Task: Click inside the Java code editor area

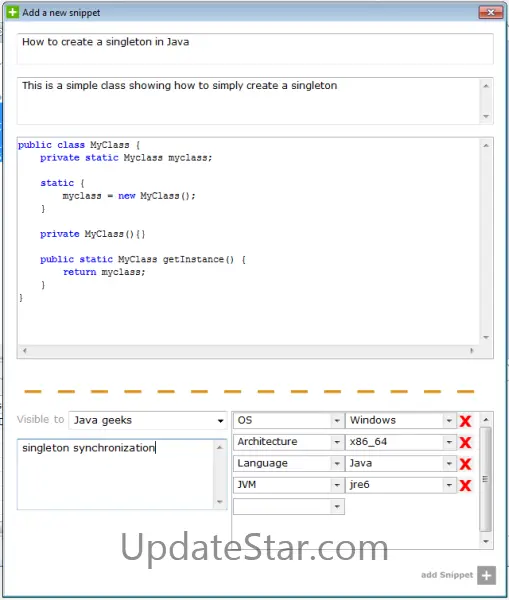Action: point(248,241)
